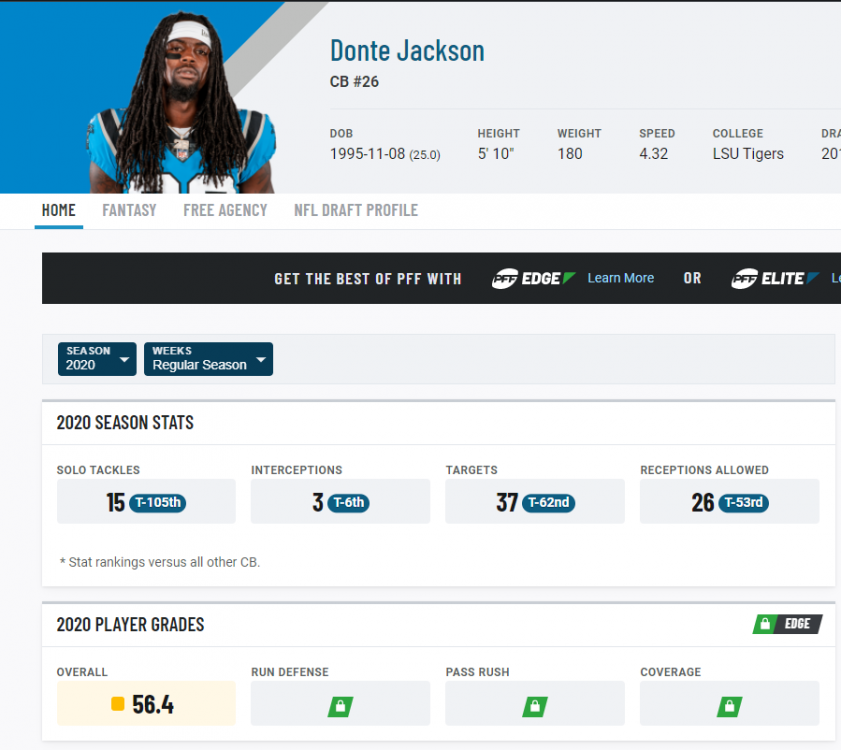The width and height of the screenshot is (841, 750).
Task: Click the targets value 37
Action: 507,503
